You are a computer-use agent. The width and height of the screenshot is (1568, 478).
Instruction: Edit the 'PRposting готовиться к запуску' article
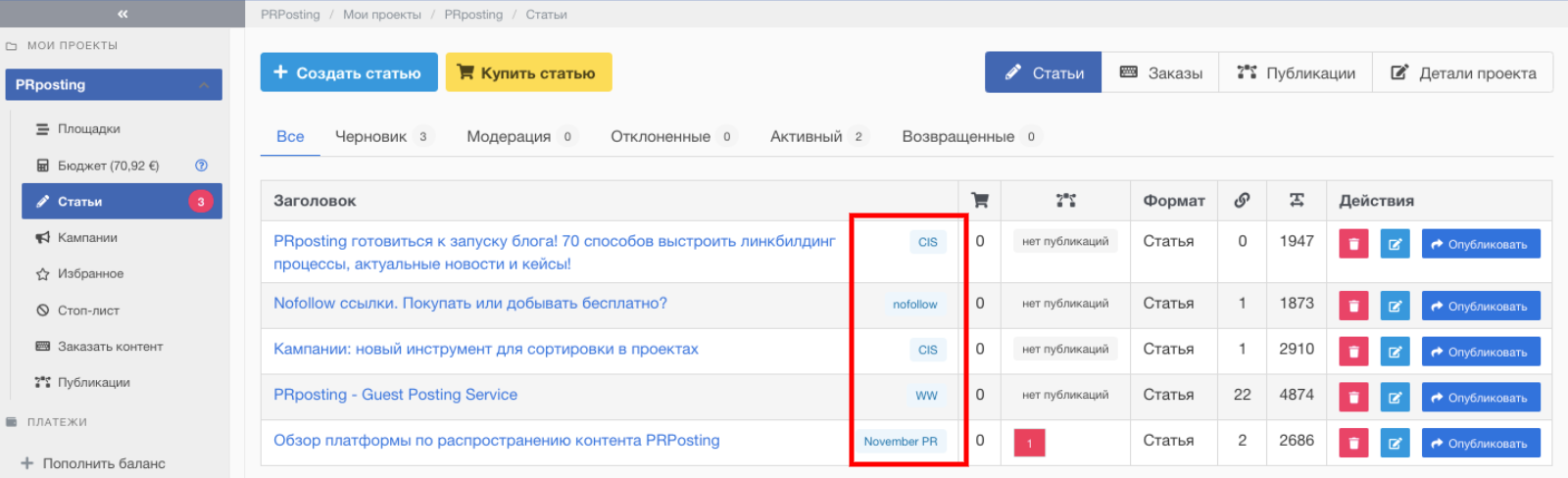tap(1395, 244)
